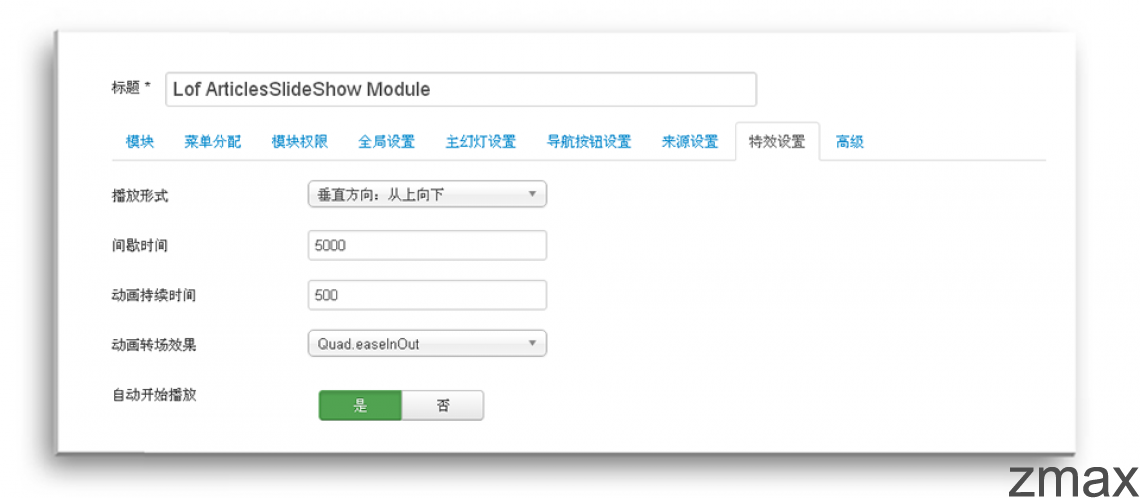Click the 动画转场效果 label
The width and height of the screenshot is (1140, 498).
click(153, 345)
